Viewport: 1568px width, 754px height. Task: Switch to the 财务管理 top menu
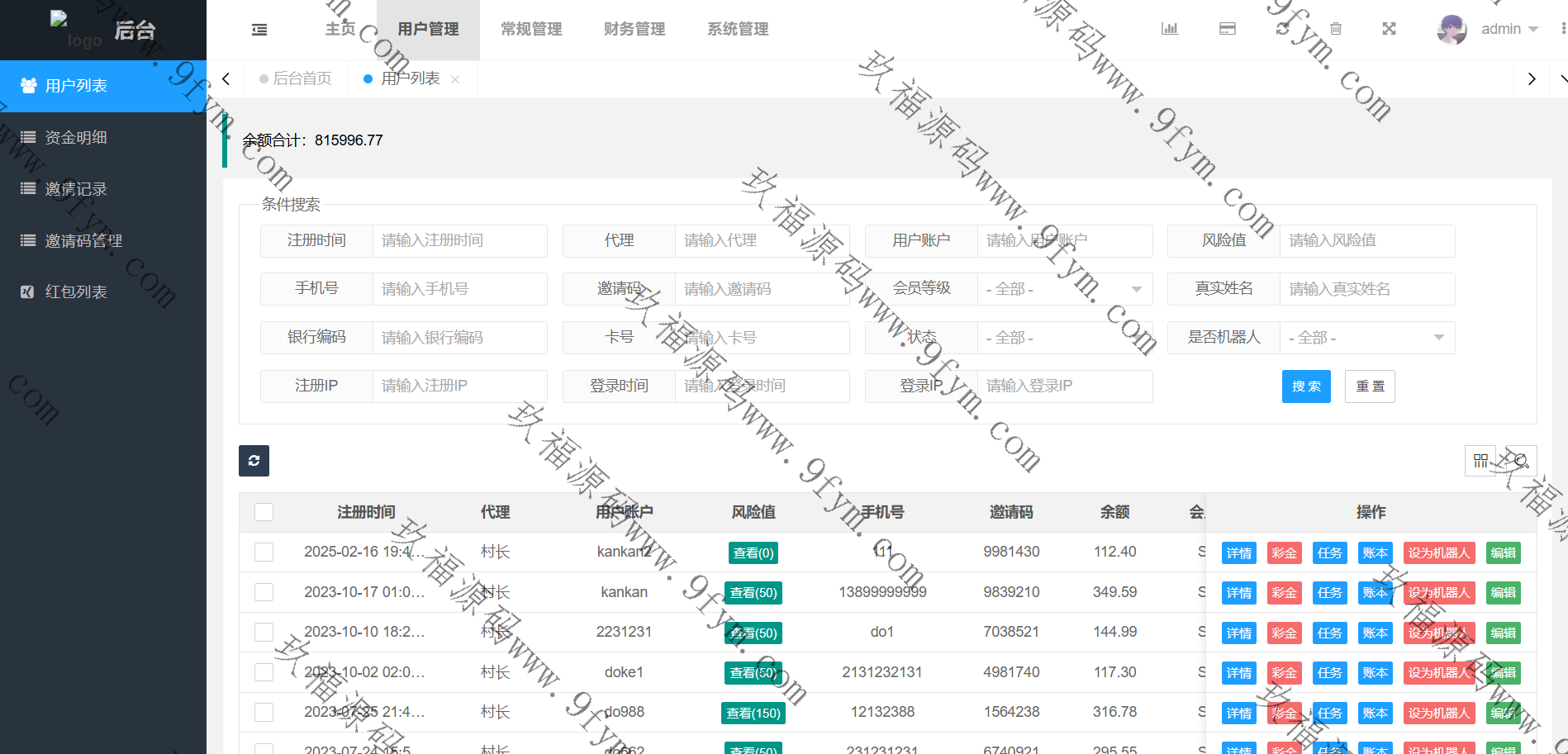634,30
